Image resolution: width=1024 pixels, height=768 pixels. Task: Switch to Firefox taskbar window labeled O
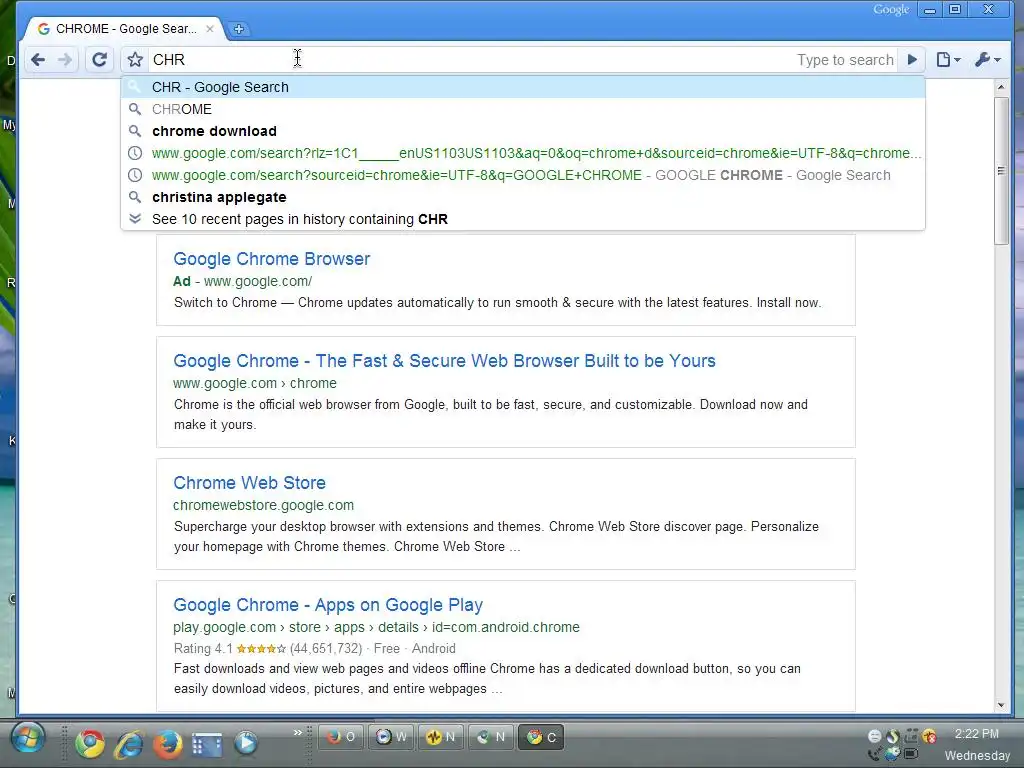pos(341,737)
